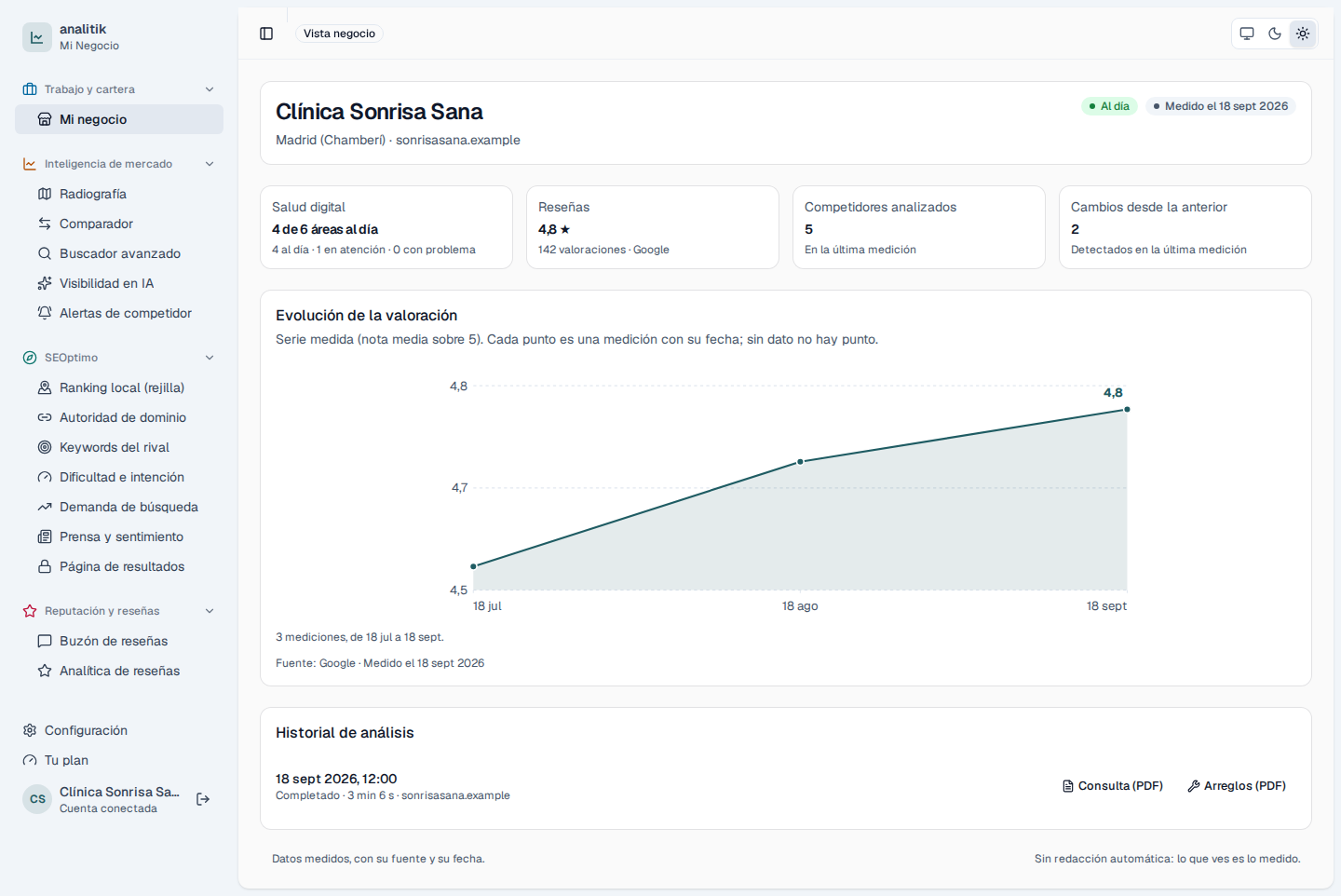Viewport: 1341px width, 896px height.
Task: Click the Tu plan gauge icon
Action: 30,760
